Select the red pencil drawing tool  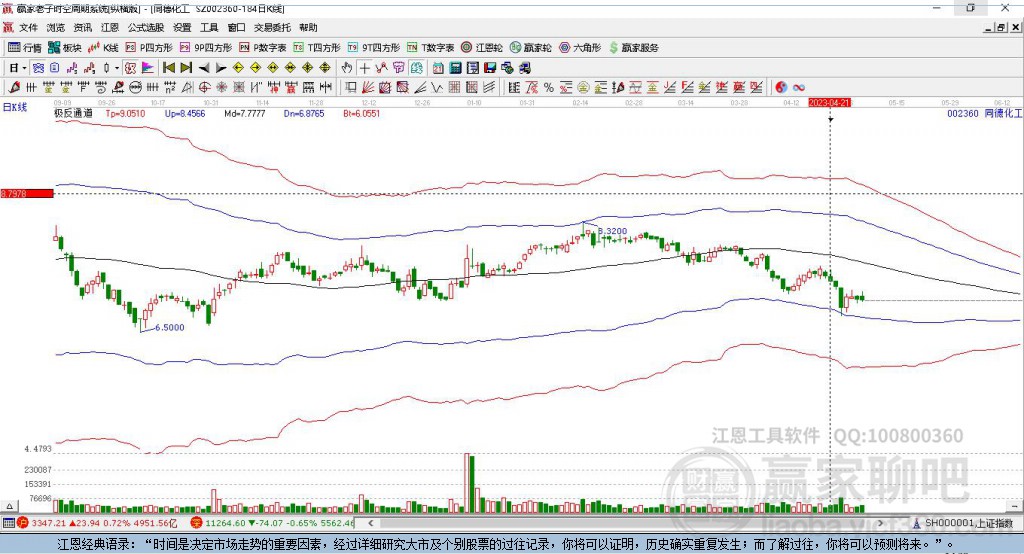click(14, 87)
